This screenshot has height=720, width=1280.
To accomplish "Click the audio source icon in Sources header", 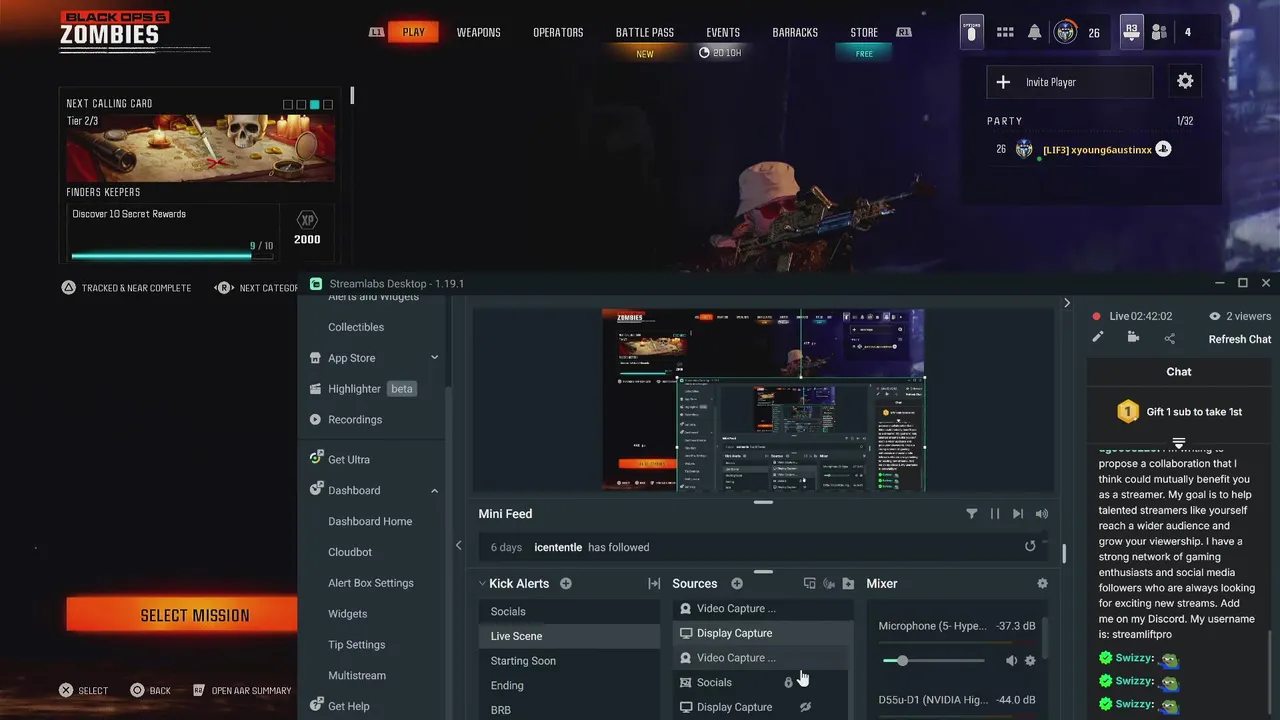I will tap(829, 583).
